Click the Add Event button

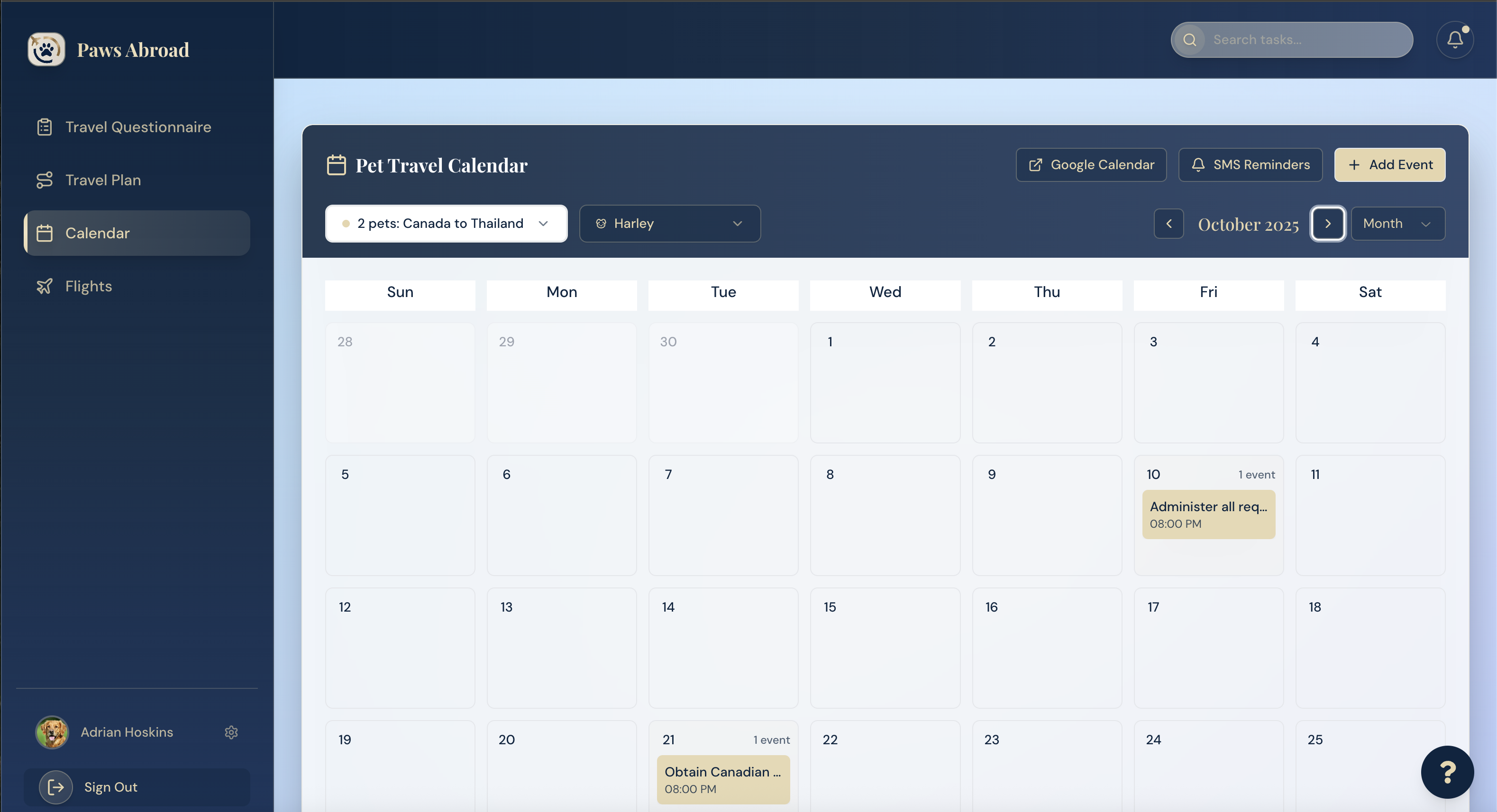(1390, 164)
